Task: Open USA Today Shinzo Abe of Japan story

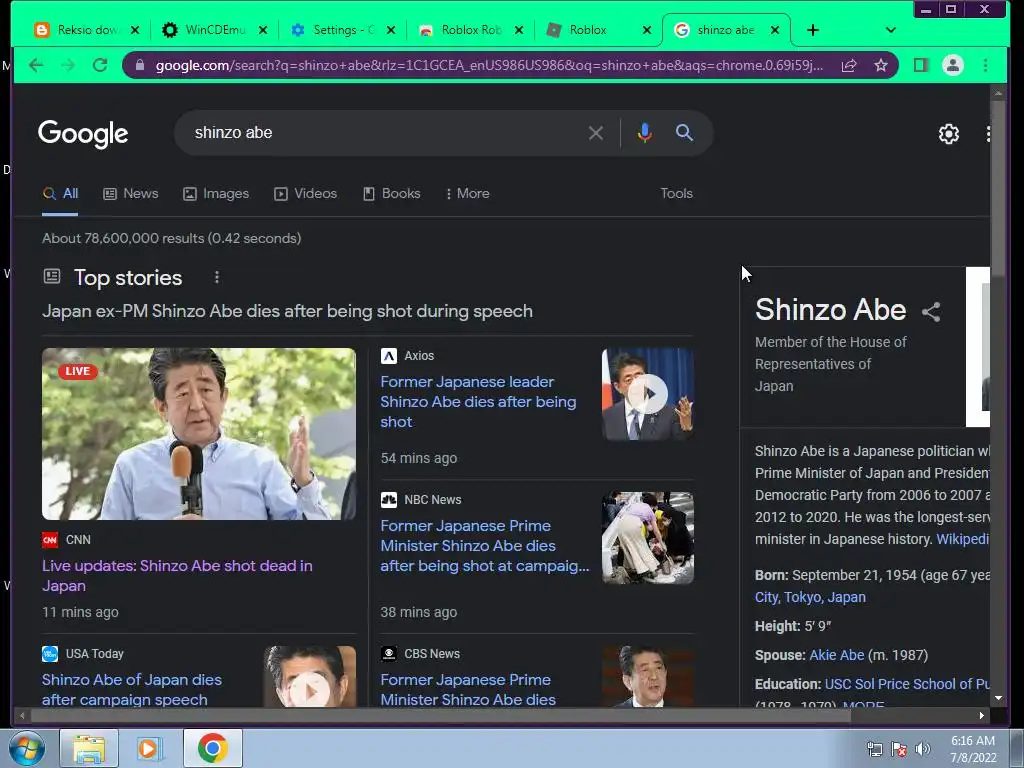Action: 132,690
